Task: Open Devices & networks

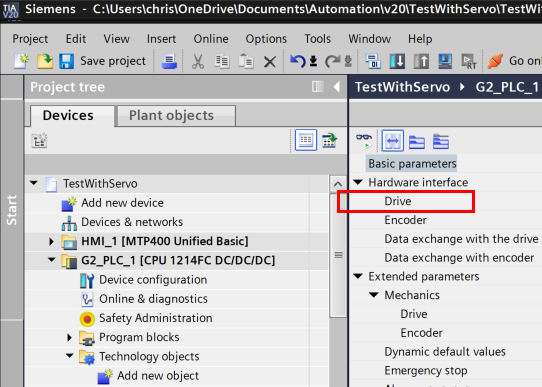Action: coord(132,222)
